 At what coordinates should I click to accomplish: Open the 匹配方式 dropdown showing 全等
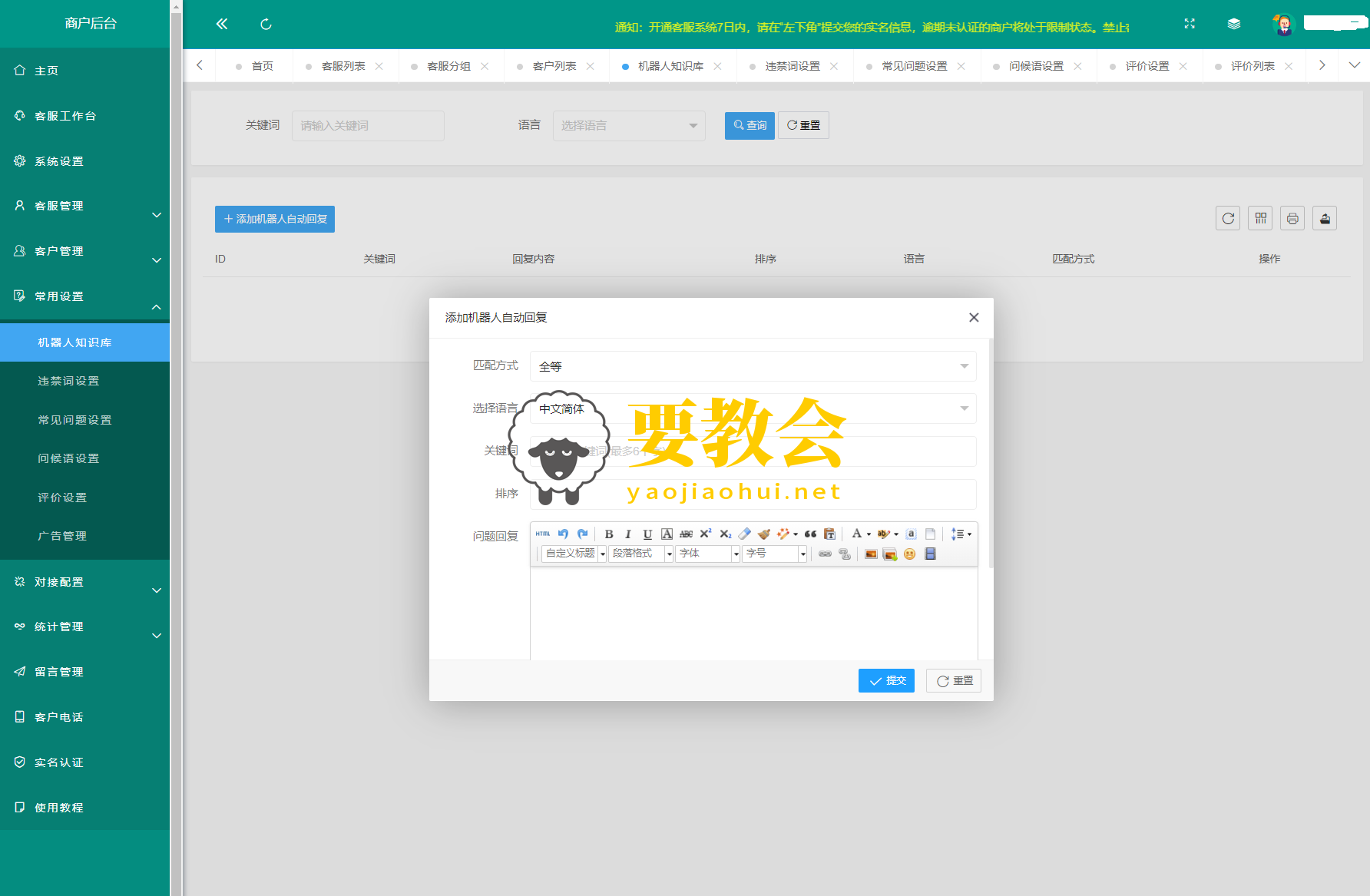pyautogui.click(x=753, y=366)
